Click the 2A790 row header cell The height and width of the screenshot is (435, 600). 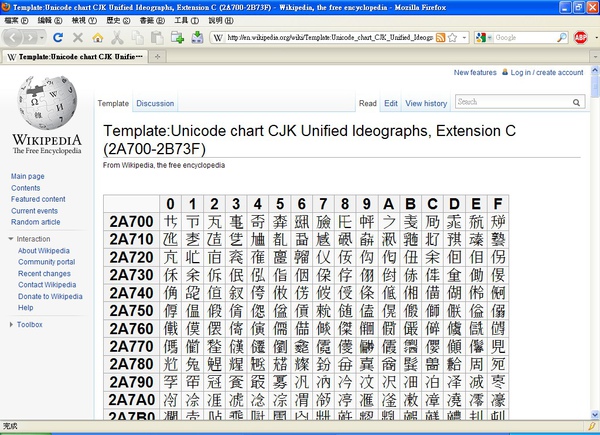coord(131,382)
